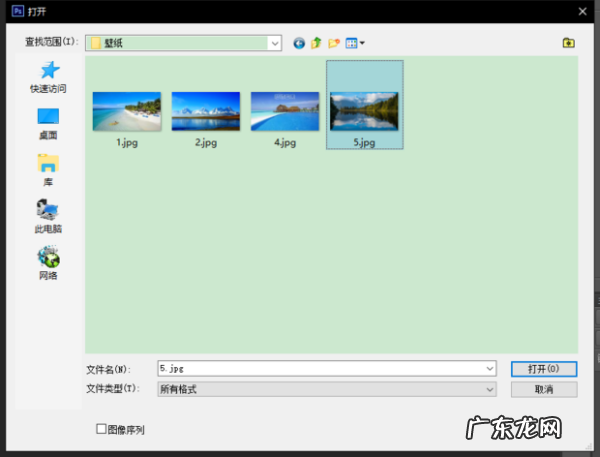Create a new folder icon
Image resolution: width=600 pixels, height=457 pixels.
(x=334, y=43)
